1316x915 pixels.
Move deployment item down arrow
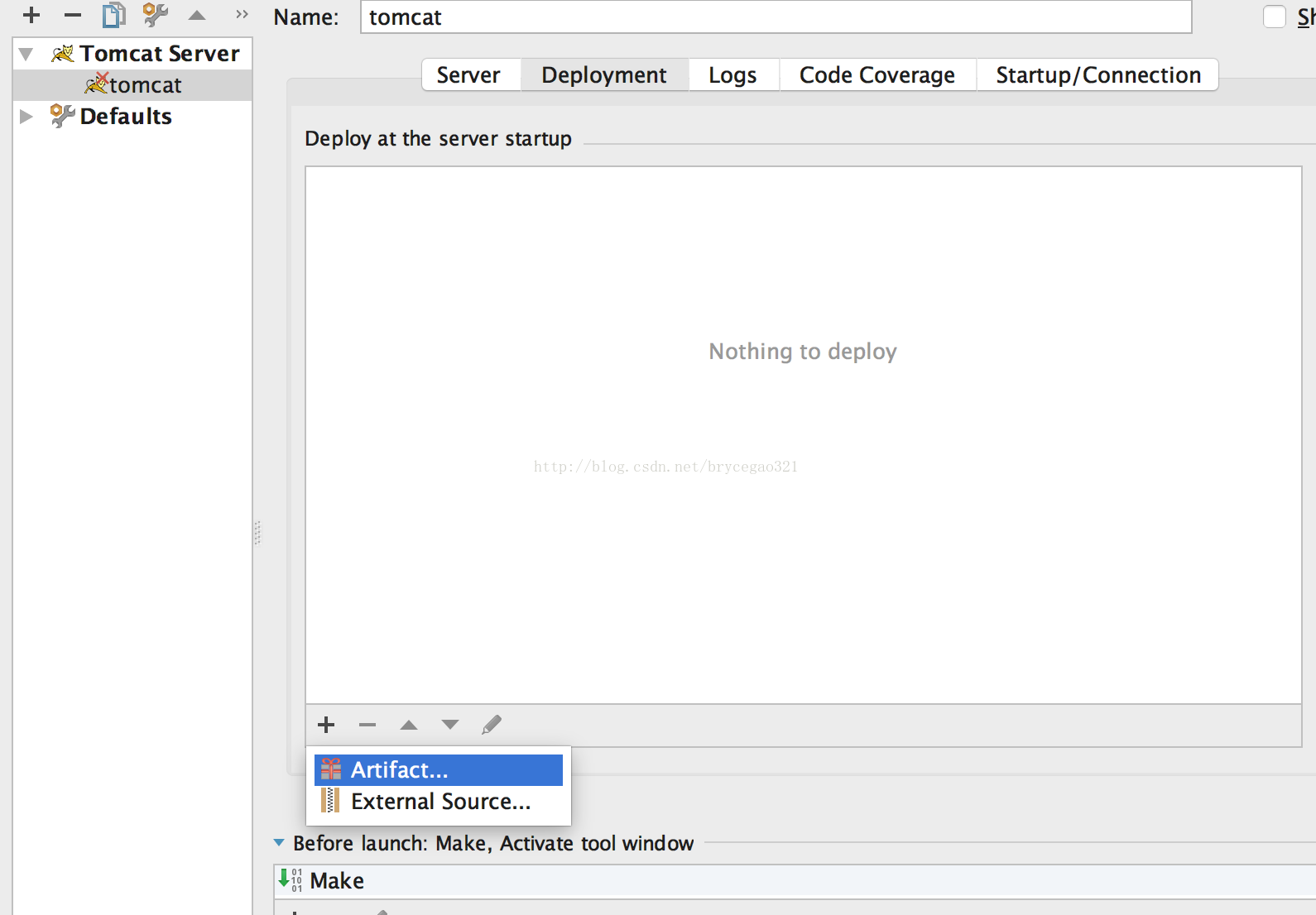[x=450, y=725]
